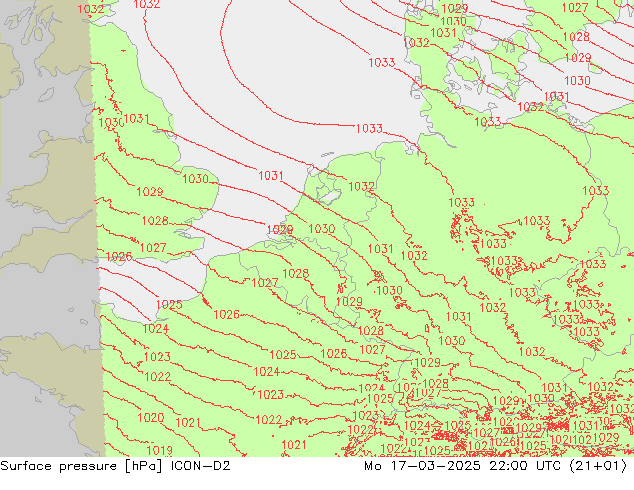634x490 pixels.
Task: Click the 1032 label over northern Netherlands
Action: 361,186
